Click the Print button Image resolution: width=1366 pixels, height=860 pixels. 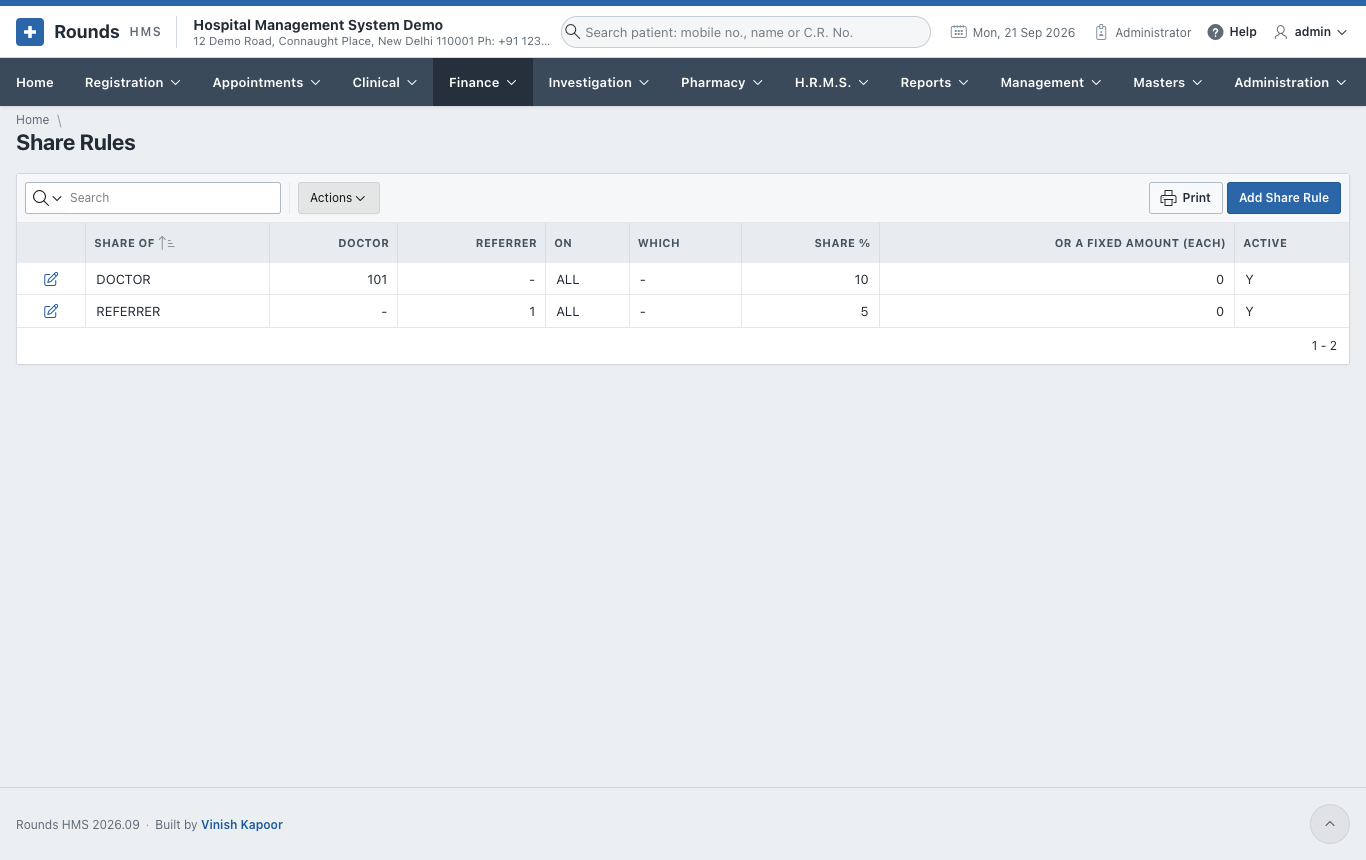click(1186, 198)
